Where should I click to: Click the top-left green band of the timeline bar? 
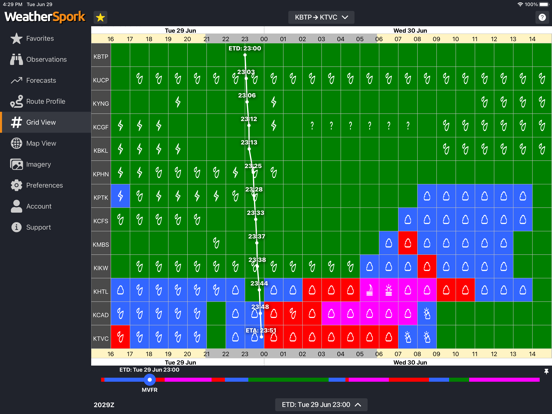tap(288, 380)
